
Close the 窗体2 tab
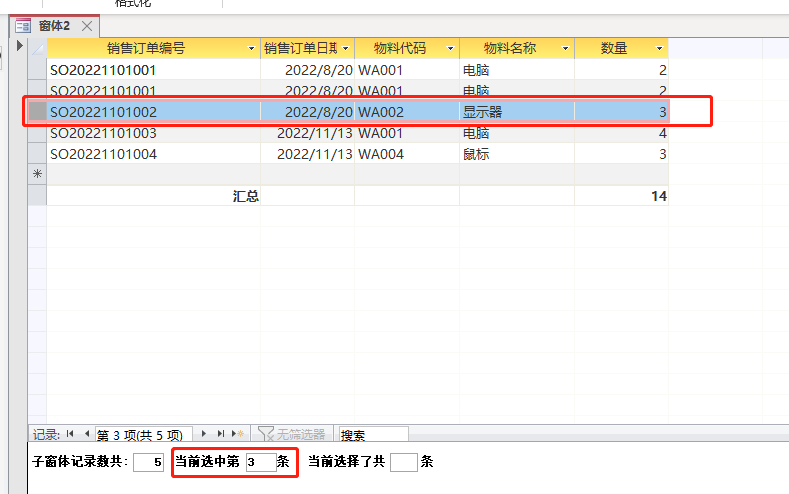(87, 26)
